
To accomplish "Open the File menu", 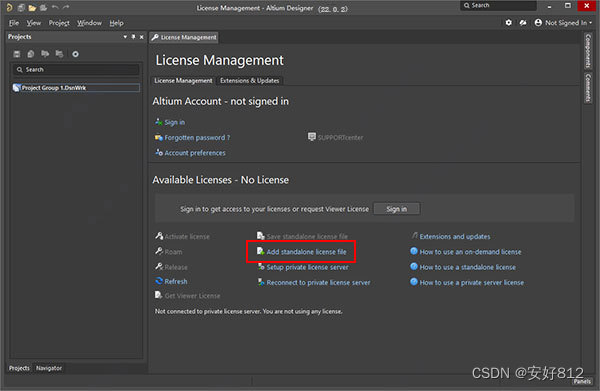I will tap(14, 23).
